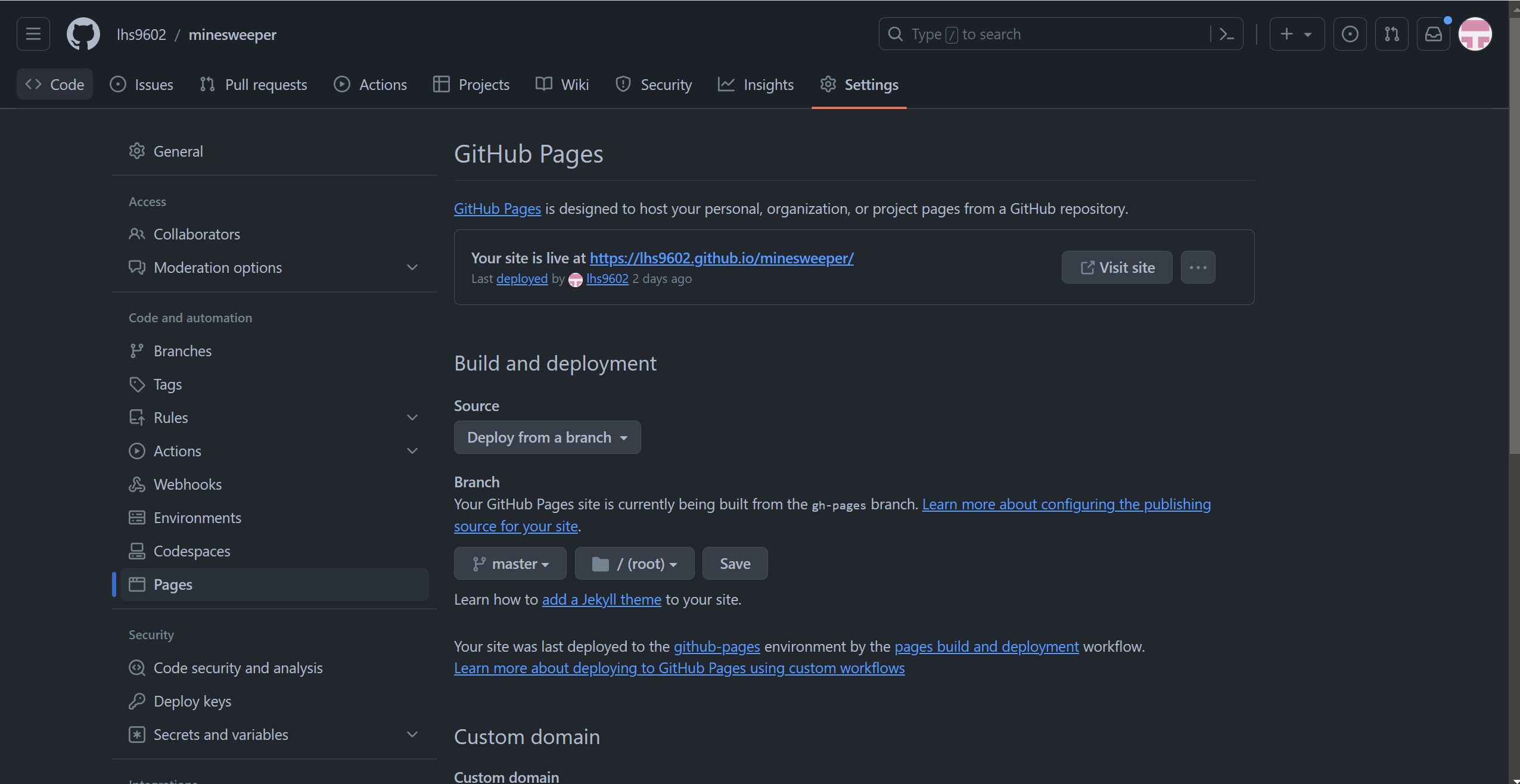The width and height of the screenshot is (1520, 784).
Task: Open the site options three-dot menu
Action: click(x=1198, y=267)
